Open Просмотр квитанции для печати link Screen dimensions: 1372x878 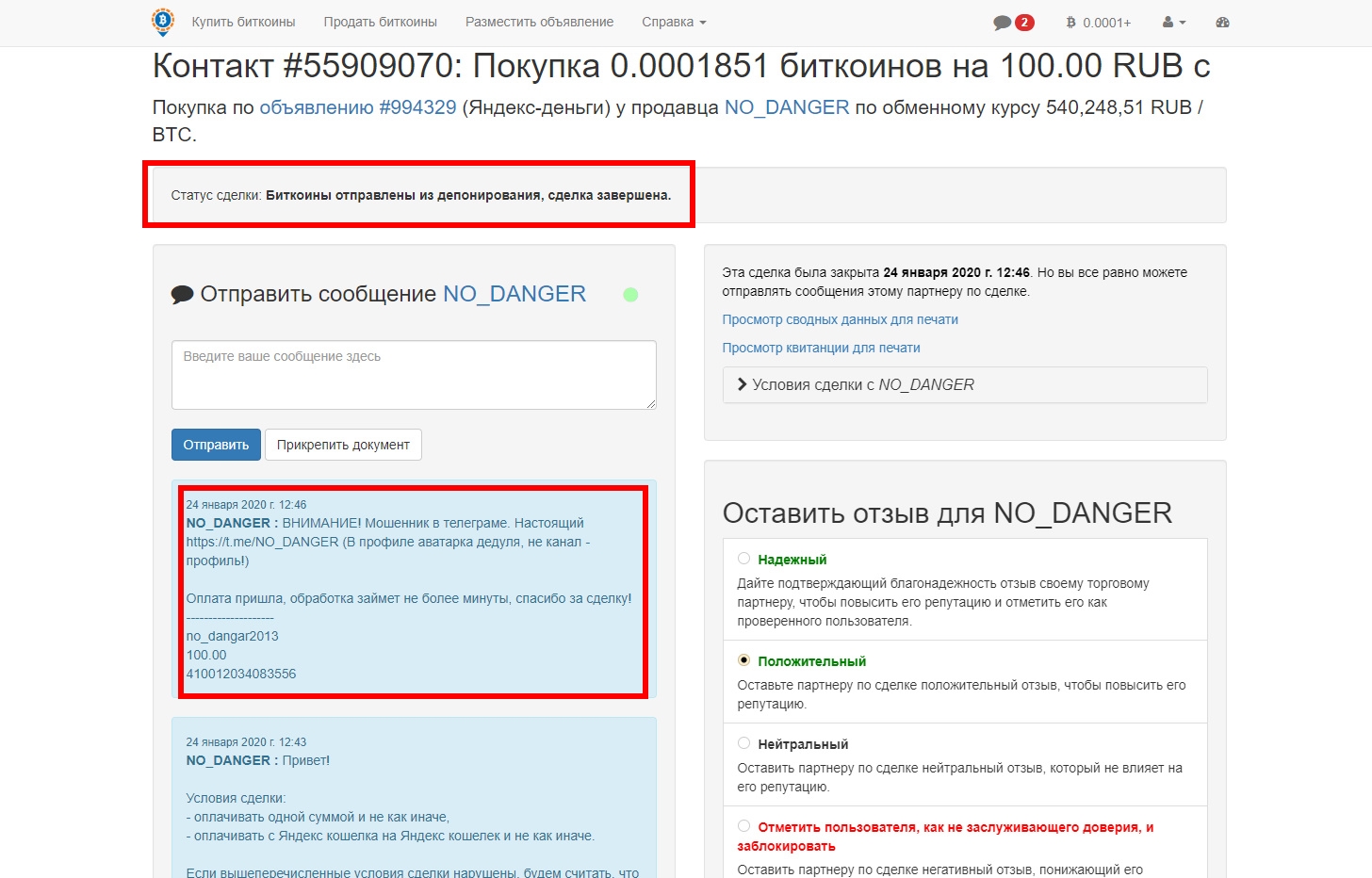click(822, 348)
